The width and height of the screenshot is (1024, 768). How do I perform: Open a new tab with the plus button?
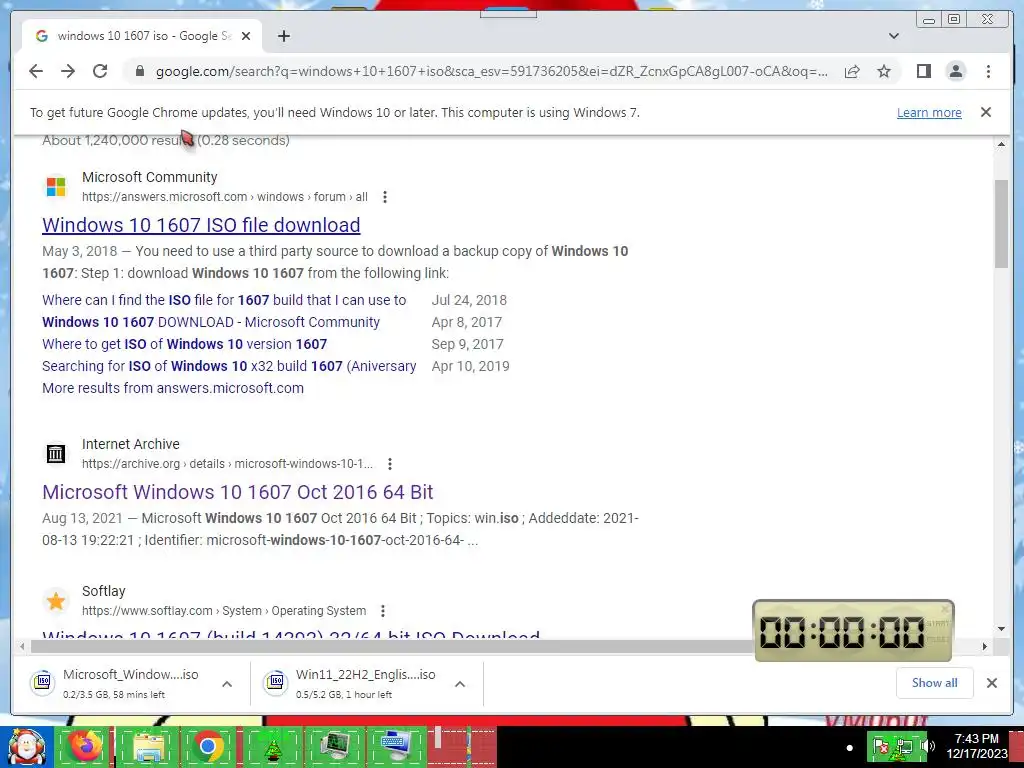pyautogui.click(x=283, y=36)
